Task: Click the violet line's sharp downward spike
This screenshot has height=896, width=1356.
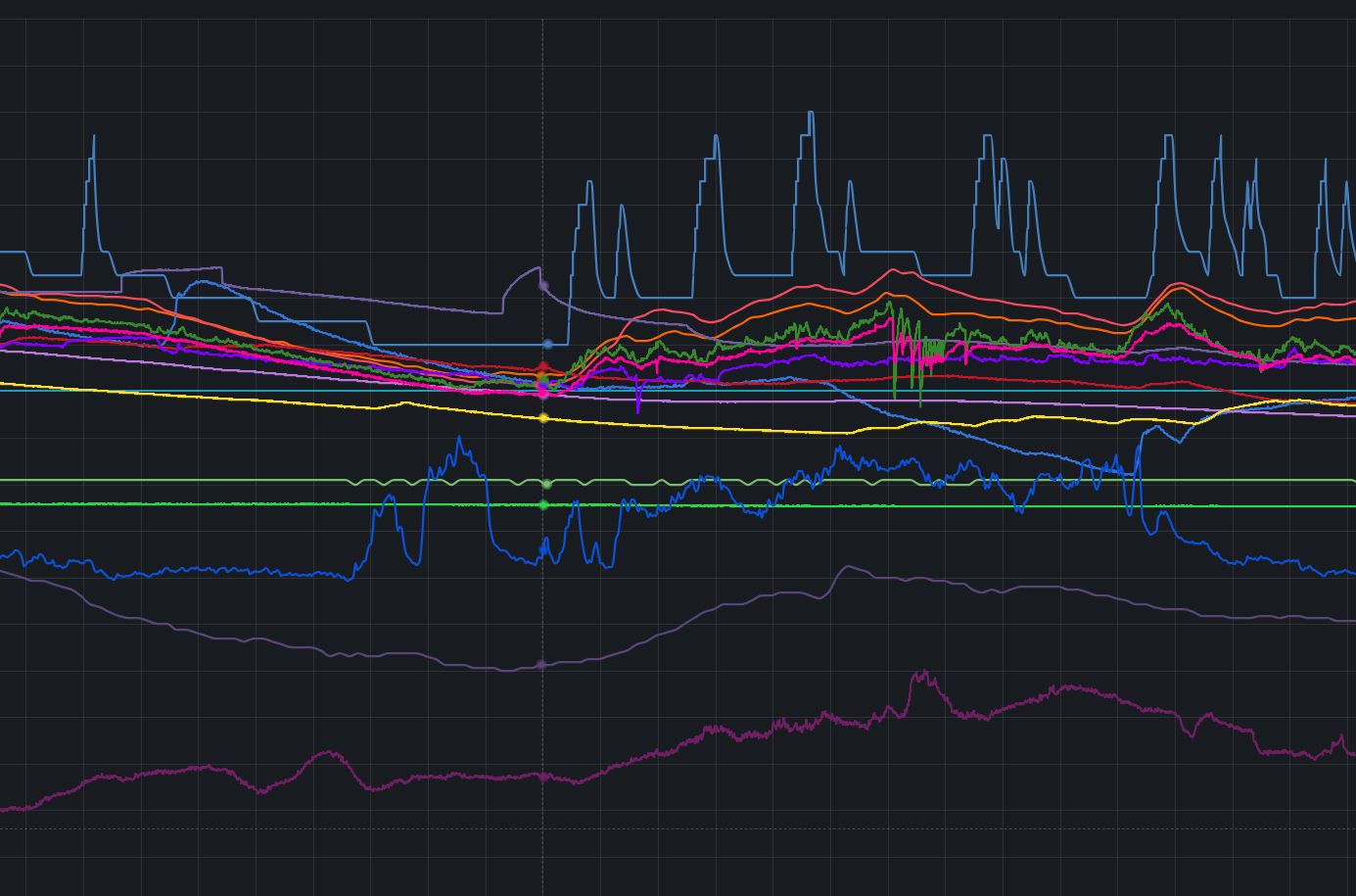Action: pyautogui.click(x=638, y=409)
